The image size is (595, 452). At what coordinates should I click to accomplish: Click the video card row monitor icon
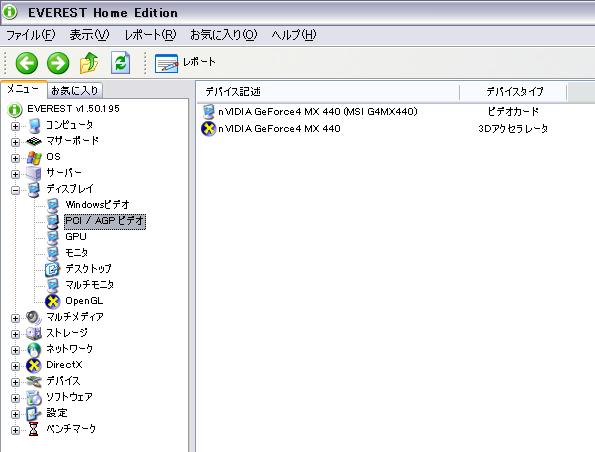pyautogui.click(x=208, y=112)
